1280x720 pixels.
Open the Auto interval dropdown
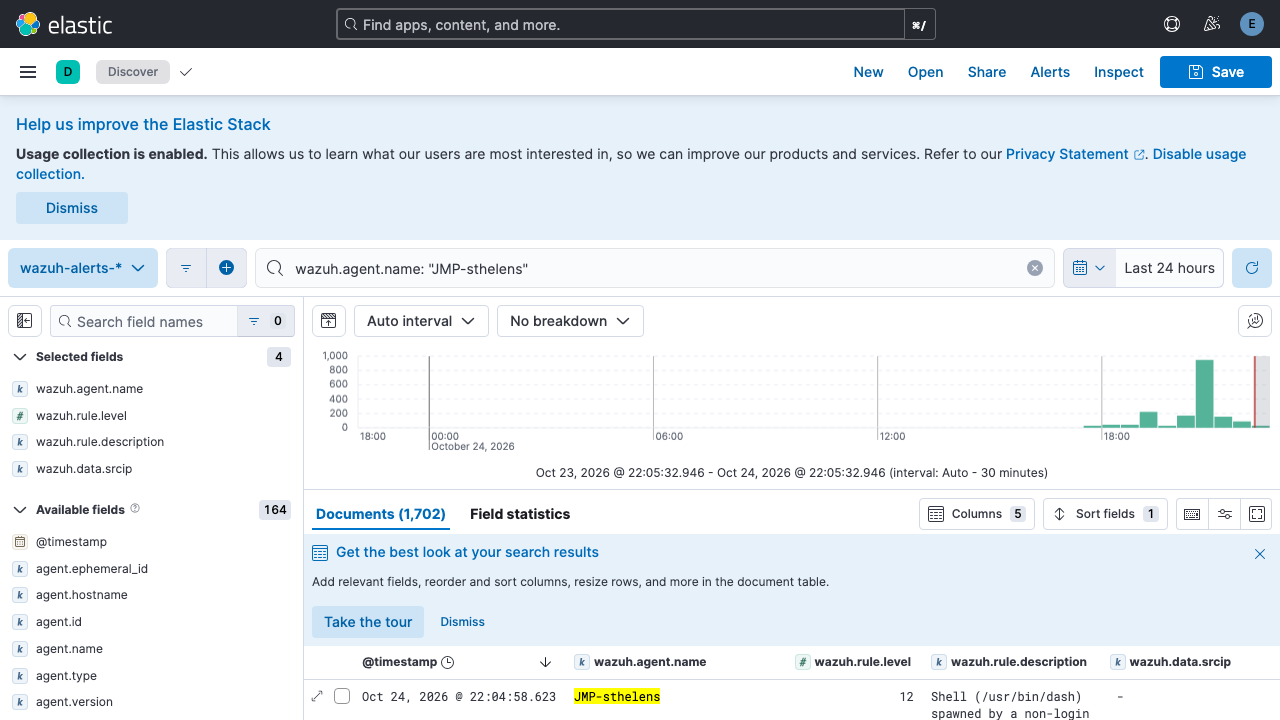point(421,321)
